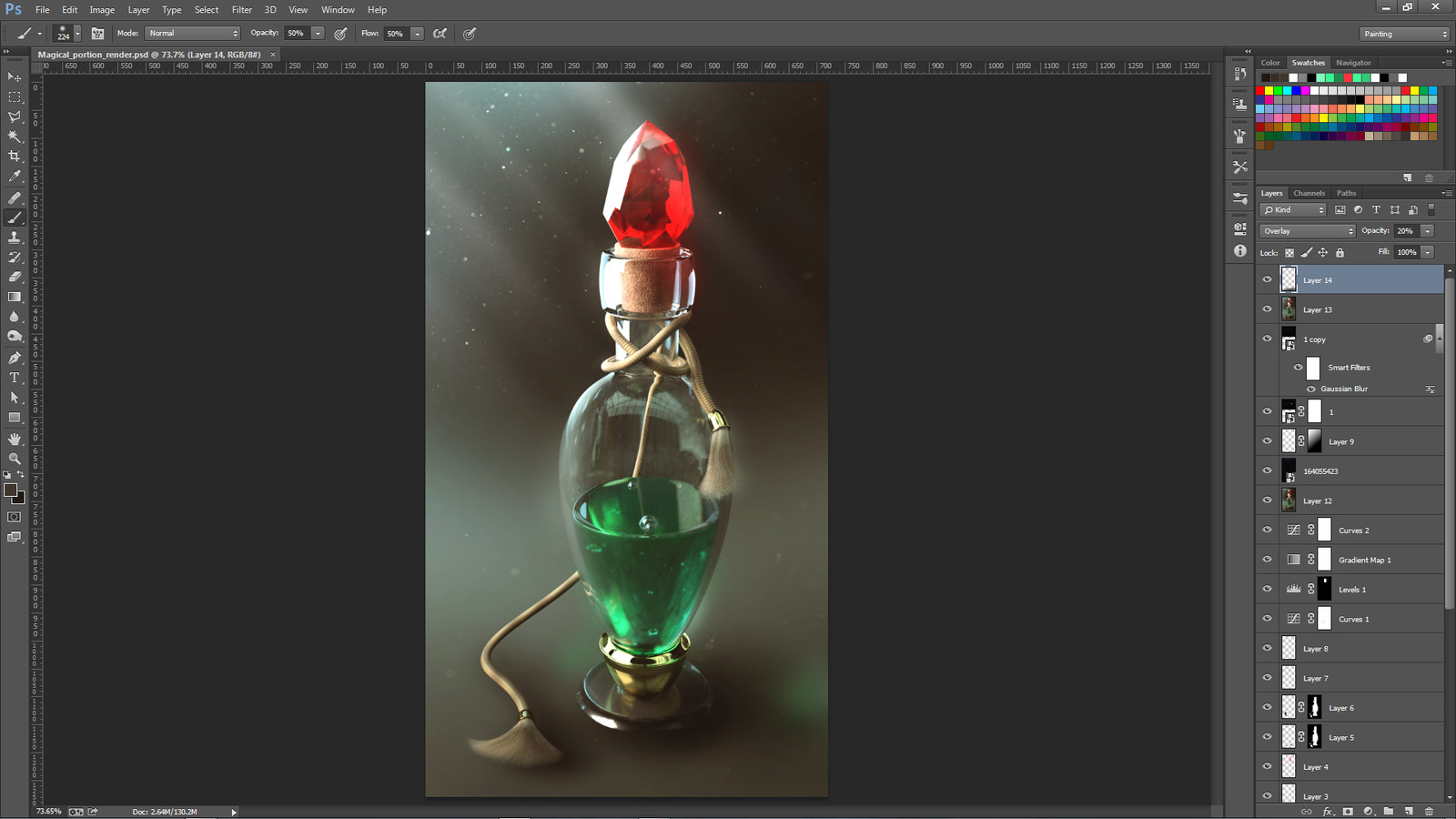Close the Magical_portion_render.psd document tab
This screenshot has height=819, width=1456.
pos(272,55)
